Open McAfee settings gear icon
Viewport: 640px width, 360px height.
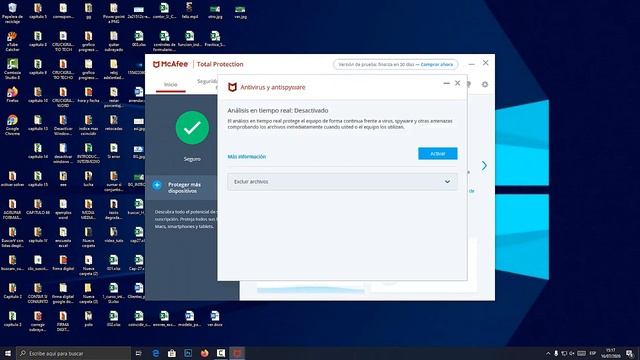point(484,84)
